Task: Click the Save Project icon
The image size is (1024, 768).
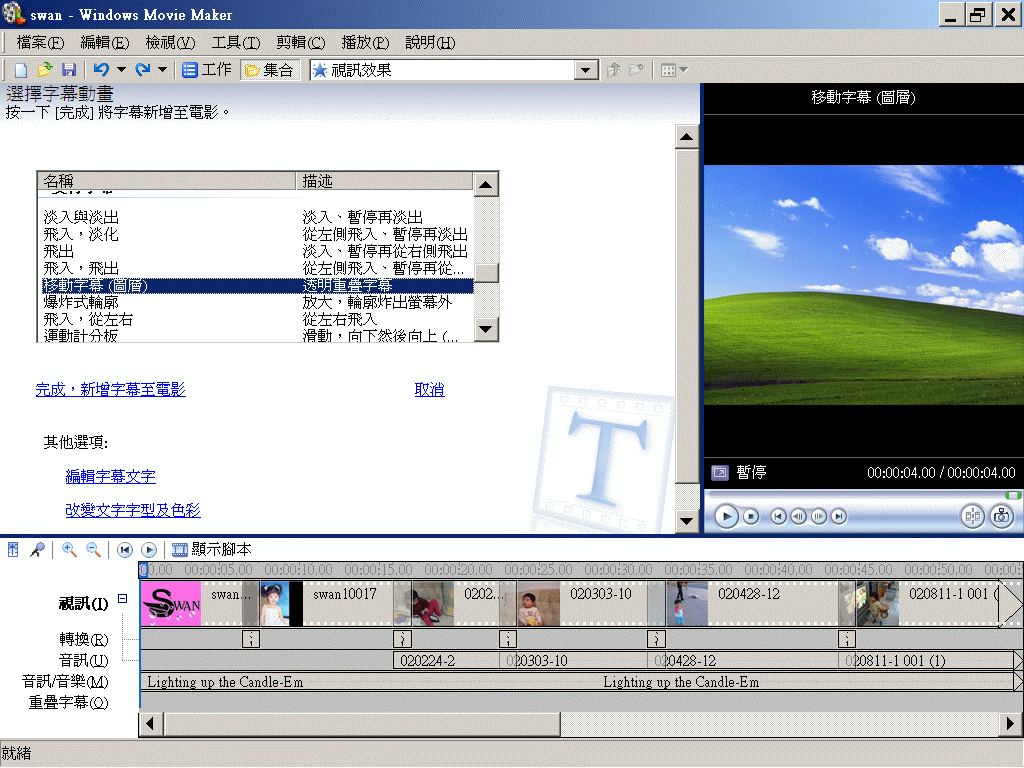Action: pos(69,69)
